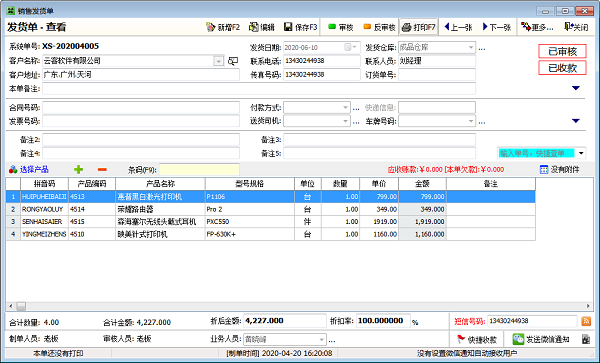Select row 森海塞尔无线头戴式耳机

point(271,222)
